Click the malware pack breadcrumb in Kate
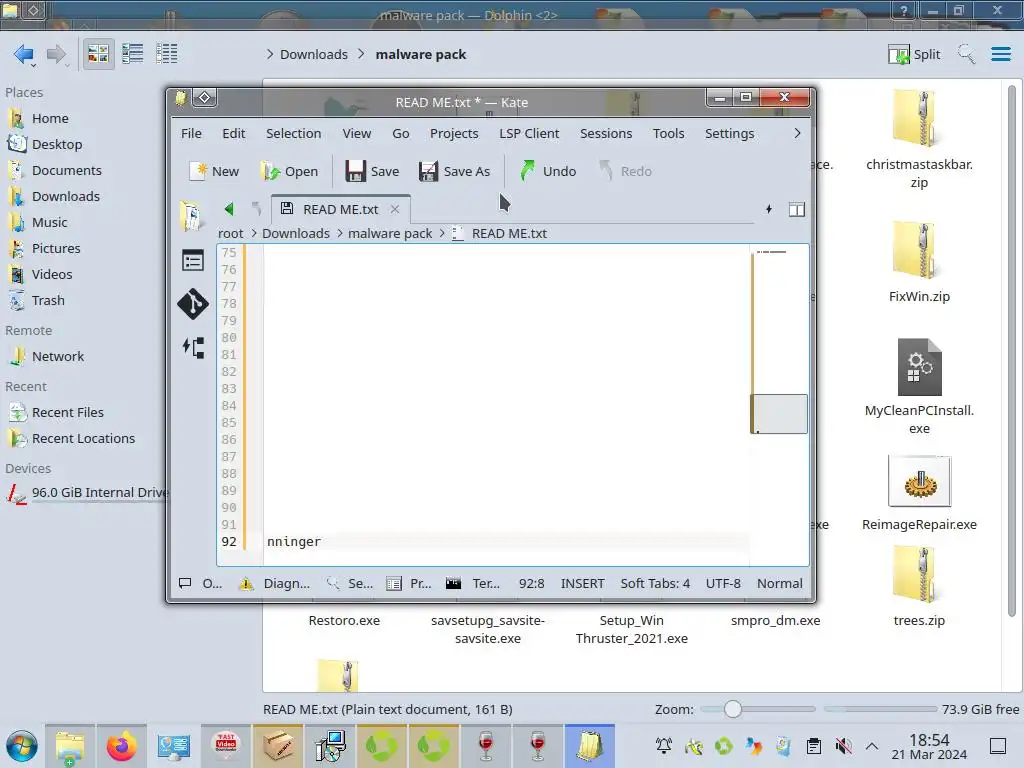1024x768 pixels. pyautogui.click(x=390, y=233)
